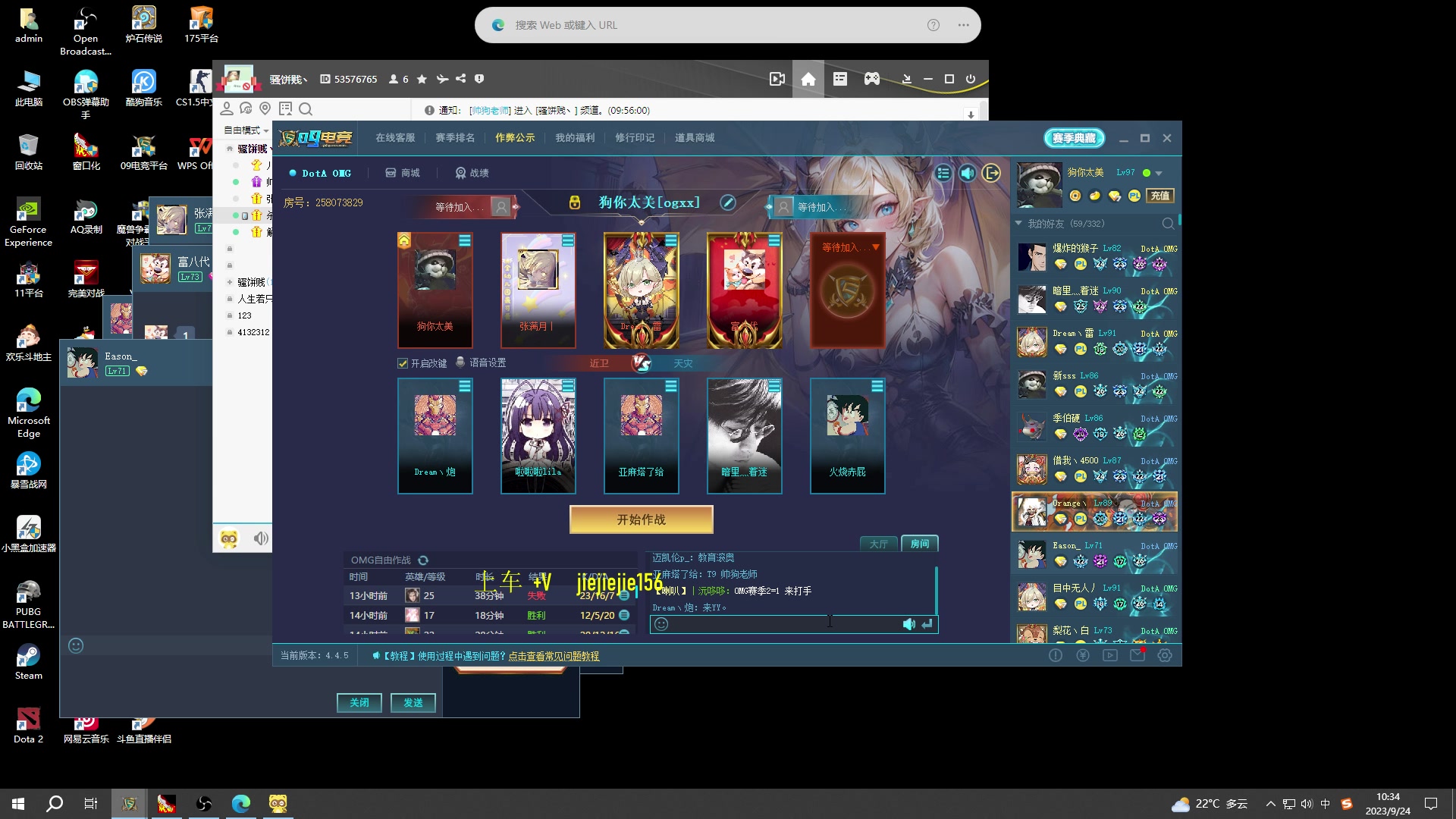Open volume speaker in YY window bottom
This screenshot has width=1456, height=819.
pyautogui.click(x=261, y=538)
